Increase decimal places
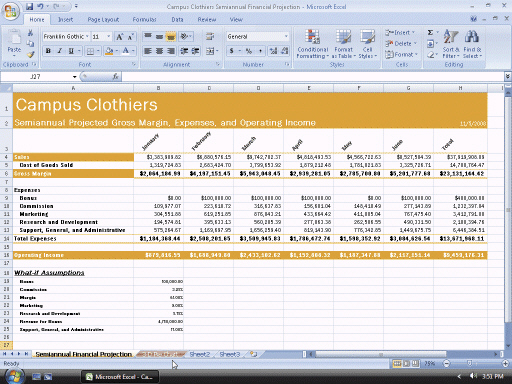The image size is (512, 384). tap(273, 51)
